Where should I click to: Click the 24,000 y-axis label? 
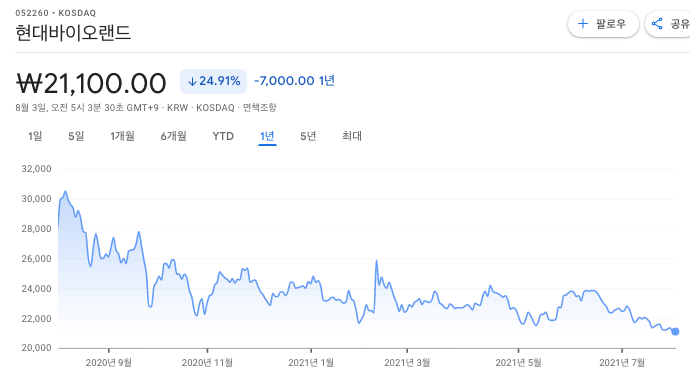[37, 289]
